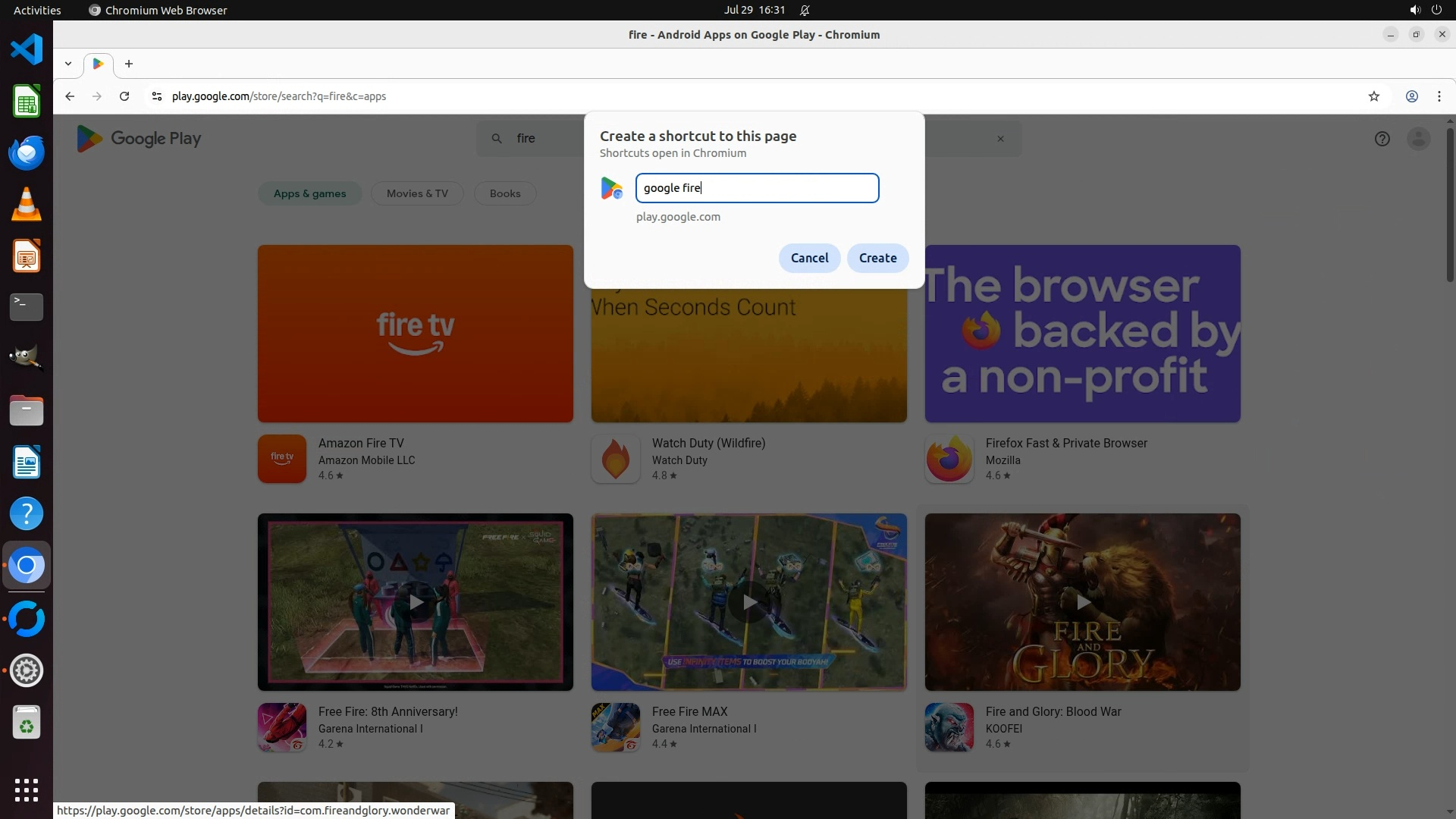The width and height of the screenshot is (1456, 819).
Task: Open Visual Studio Code from dock
Action: tap(27, 49)
